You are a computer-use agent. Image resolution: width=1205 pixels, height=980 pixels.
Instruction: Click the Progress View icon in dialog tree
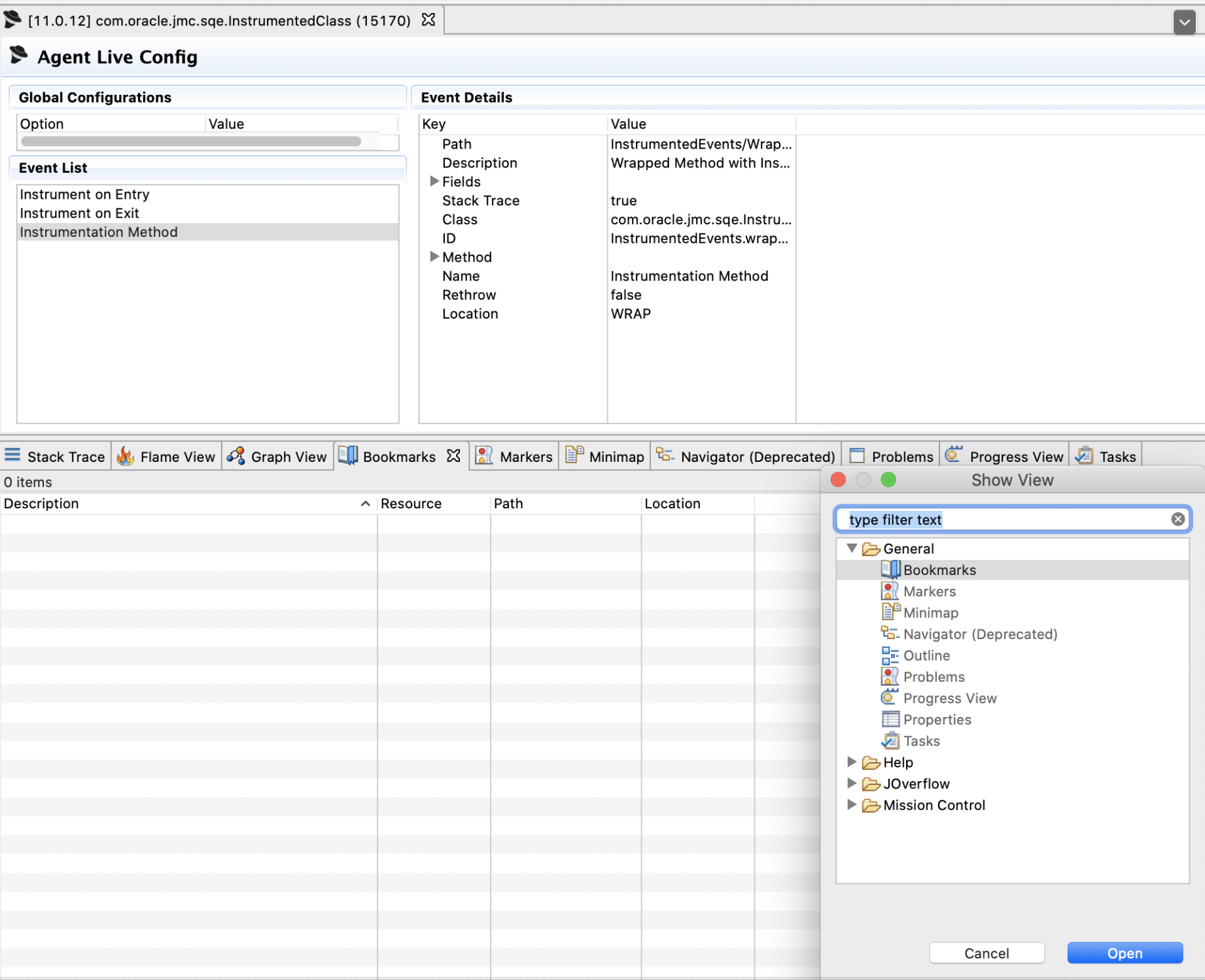[890, 698]
